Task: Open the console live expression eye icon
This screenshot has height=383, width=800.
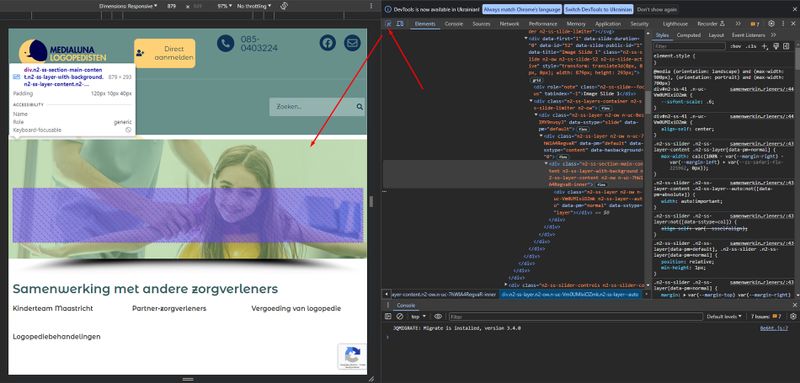Action: [x=438, y=316]
